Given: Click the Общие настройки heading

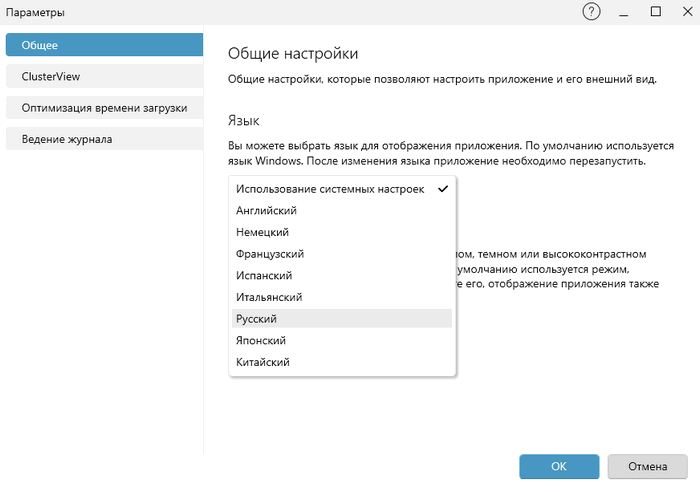Looking at the screenshot, I should pos(293,53).
